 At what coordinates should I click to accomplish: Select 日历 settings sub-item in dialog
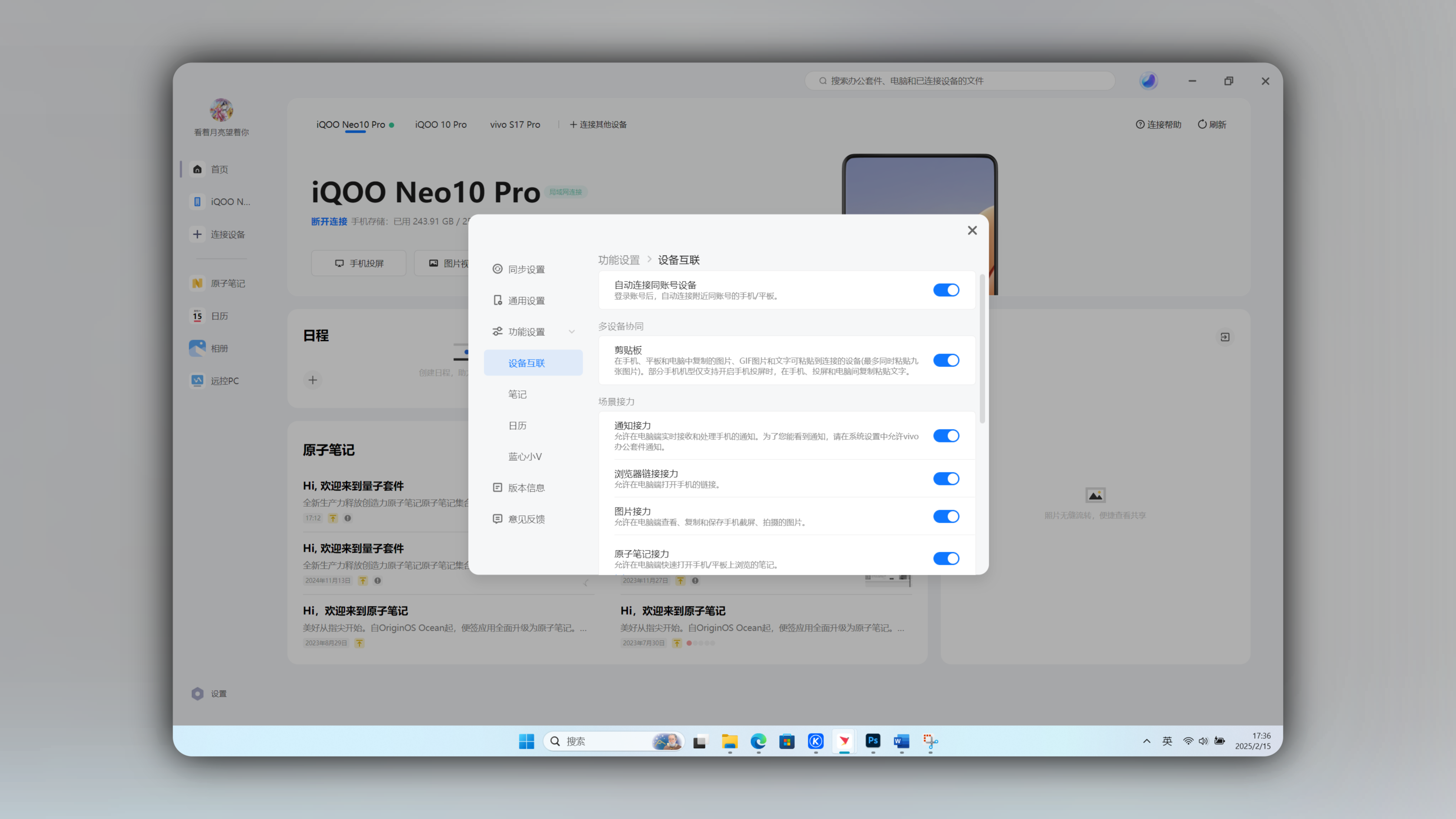click(x=517, y=425)
